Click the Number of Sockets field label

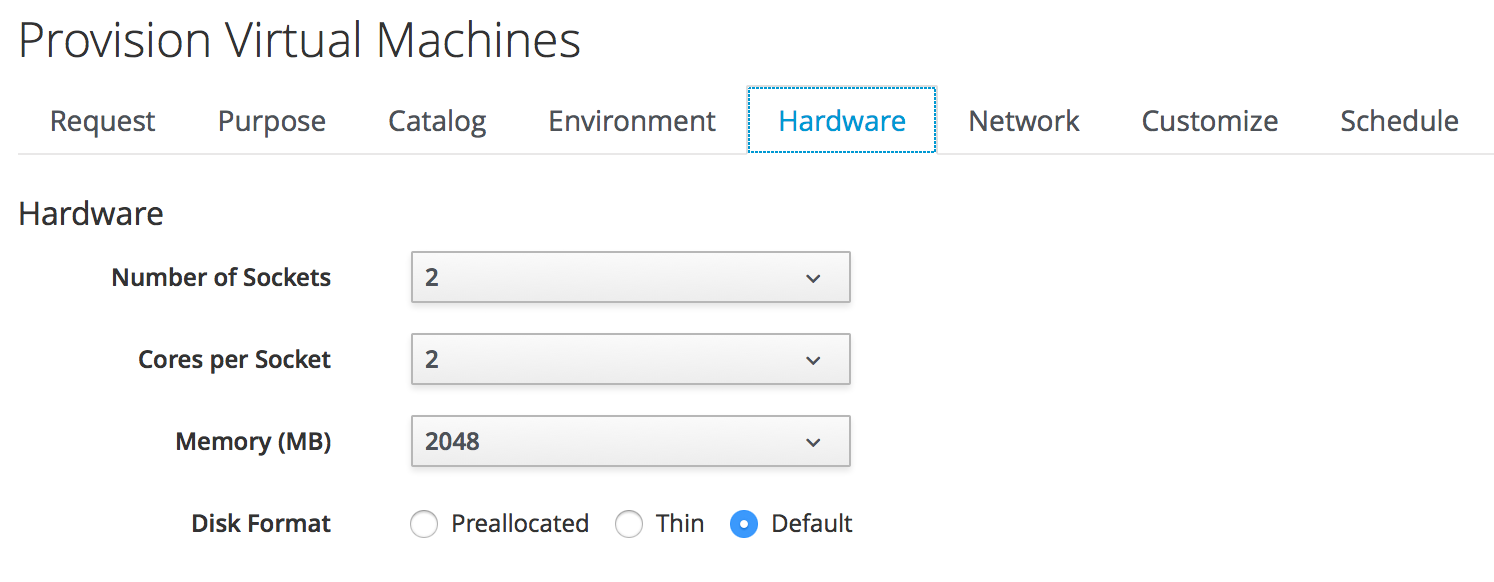tap(221, 277)
